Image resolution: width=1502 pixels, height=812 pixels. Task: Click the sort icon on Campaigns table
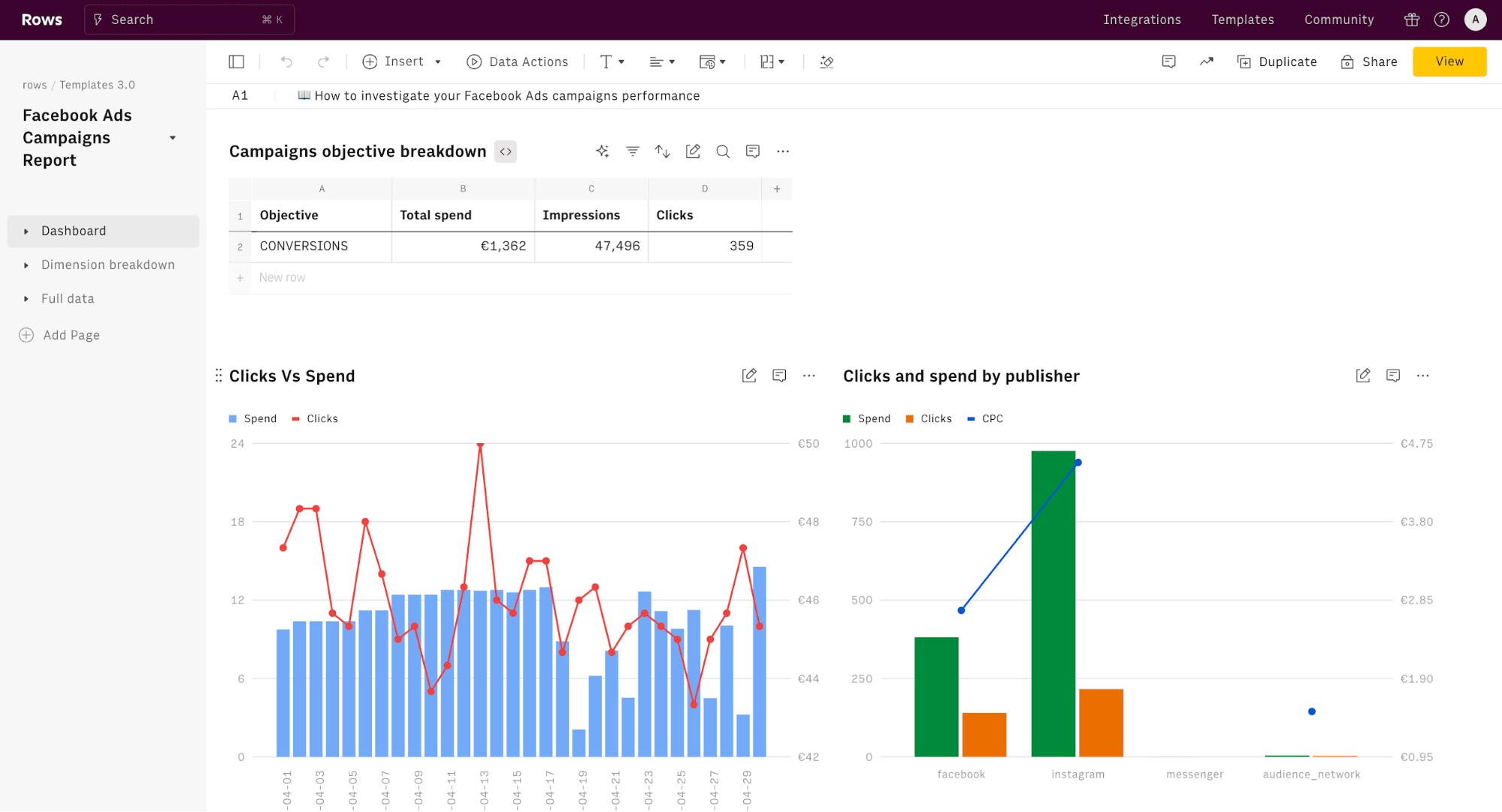point(662,151)
